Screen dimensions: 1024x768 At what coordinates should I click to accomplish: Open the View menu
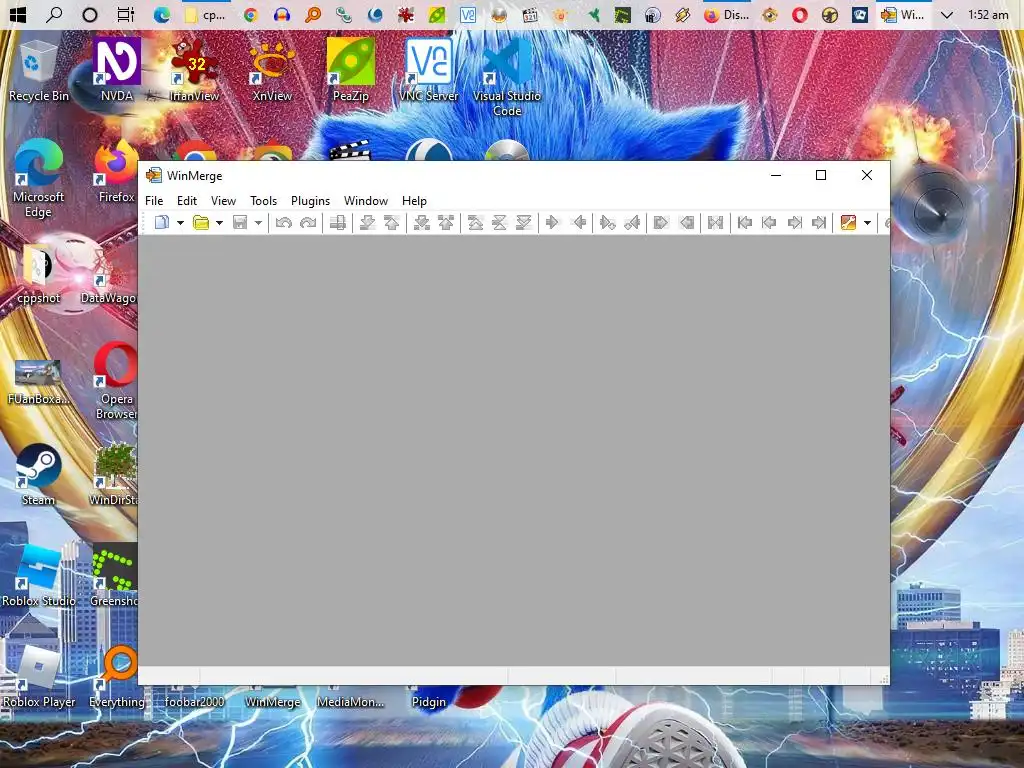click(x=223, y=200)
